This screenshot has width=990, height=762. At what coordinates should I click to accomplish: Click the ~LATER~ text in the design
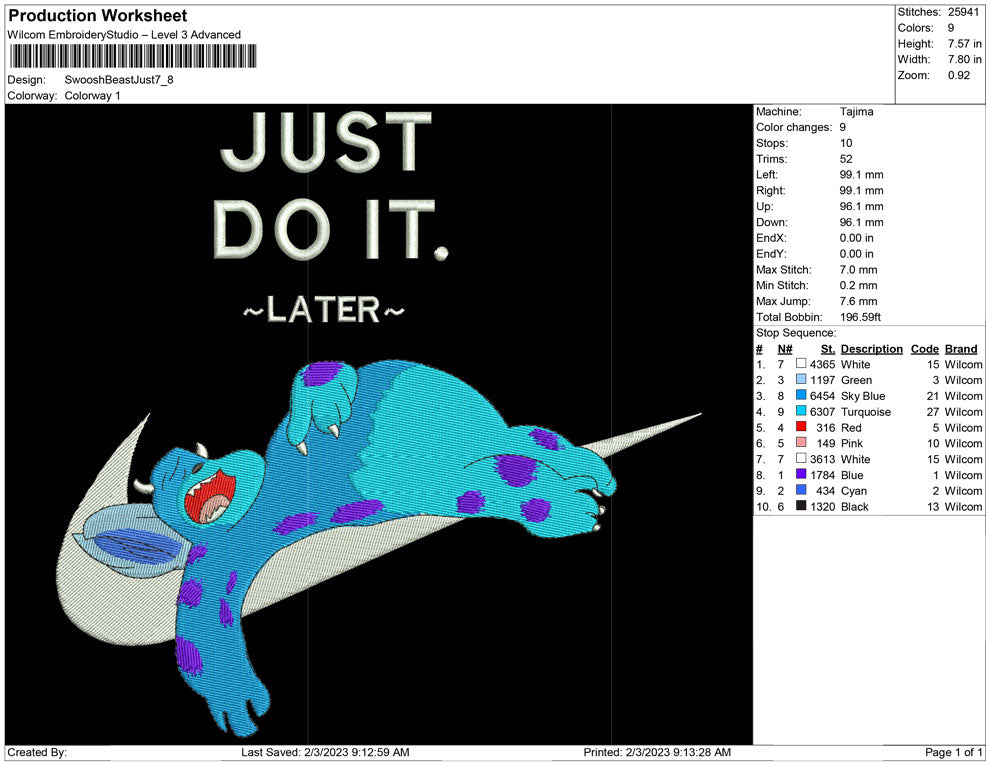pyautogui.click(x=324, y=310)
